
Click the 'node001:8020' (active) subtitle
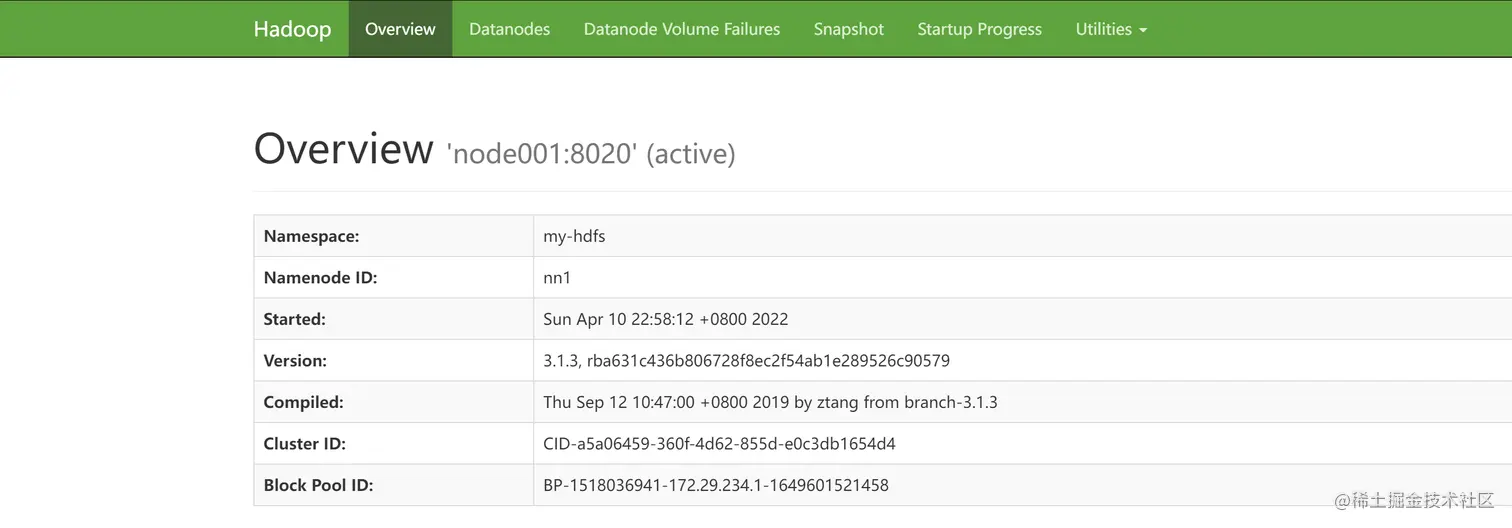pyautogui.click(x=591, y=154)
